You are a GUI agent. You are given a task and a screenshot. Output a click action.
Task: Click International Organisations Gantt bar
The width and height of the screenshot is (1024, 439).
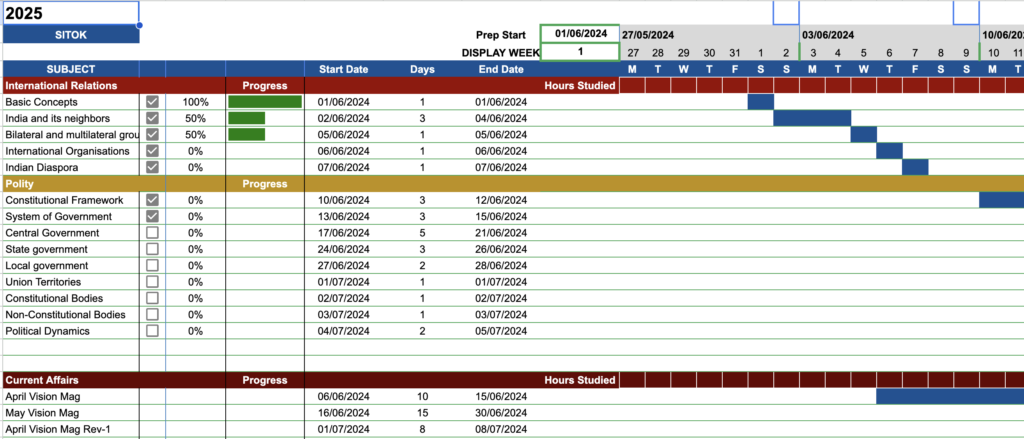tap(889, 151)
